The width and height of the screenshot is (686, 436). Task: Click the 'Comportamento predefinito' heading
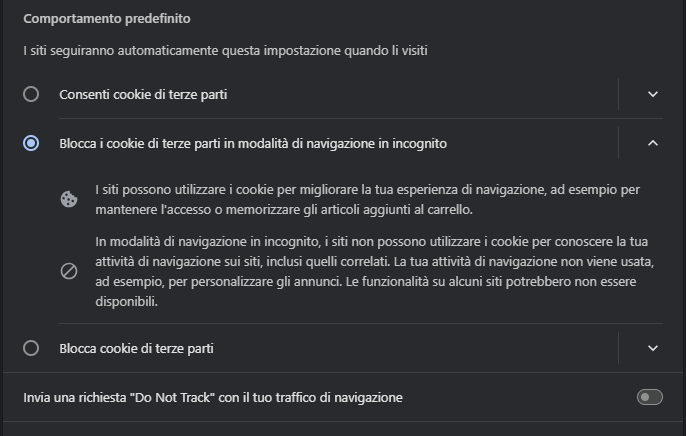(x=107, y=19)
